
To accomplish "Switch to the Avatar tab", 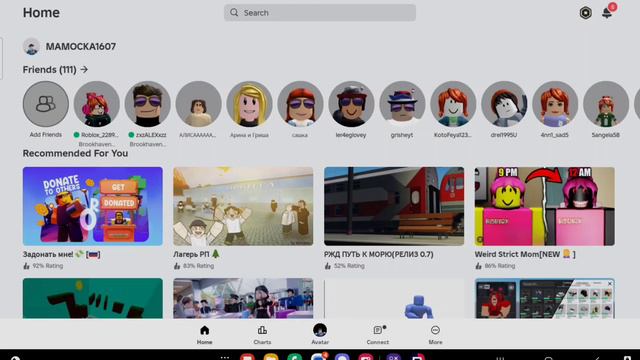I will (x=320, y=335).
